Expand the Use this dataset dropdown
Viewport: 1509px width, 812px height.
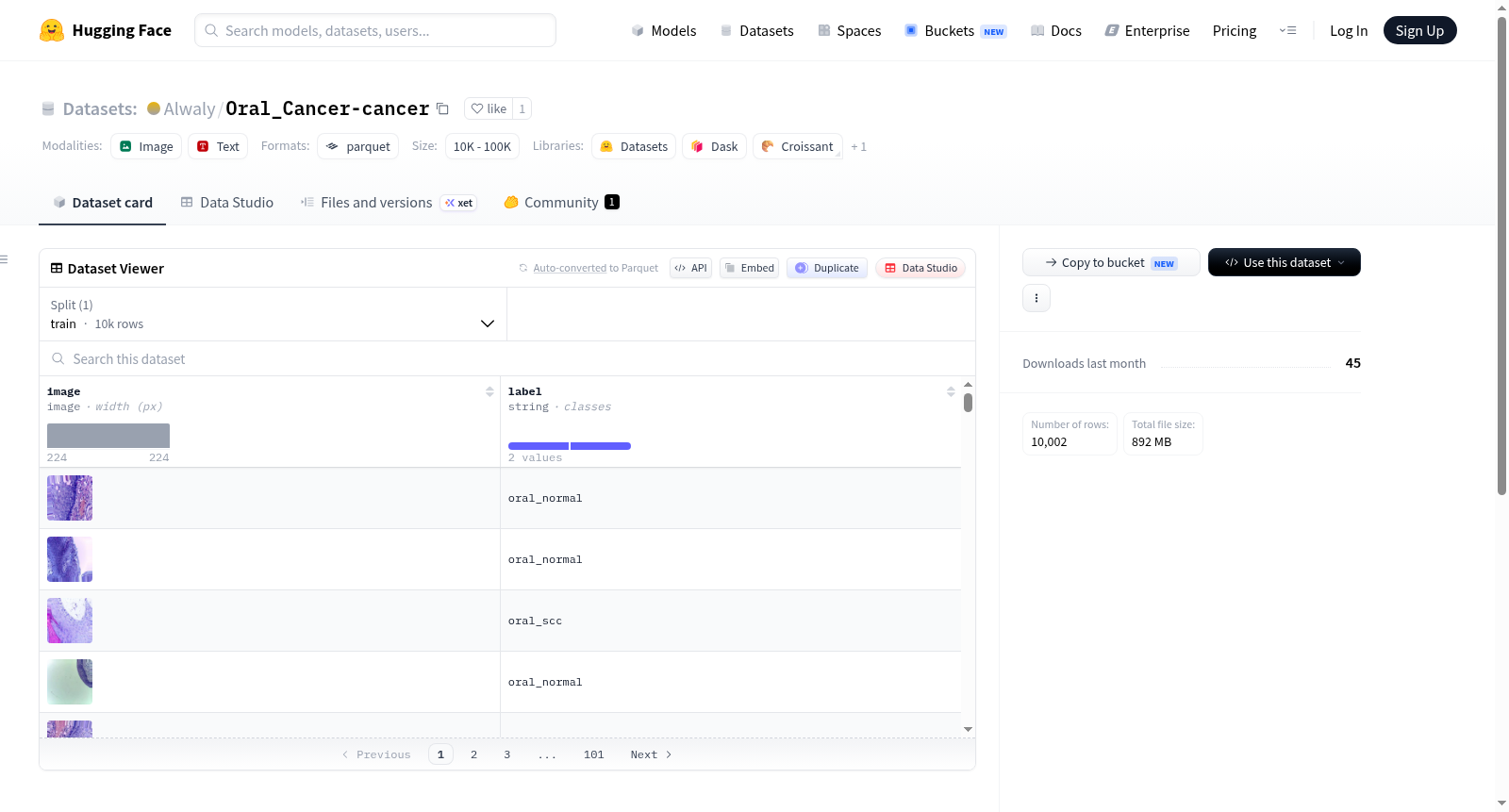pos(1285,262)
